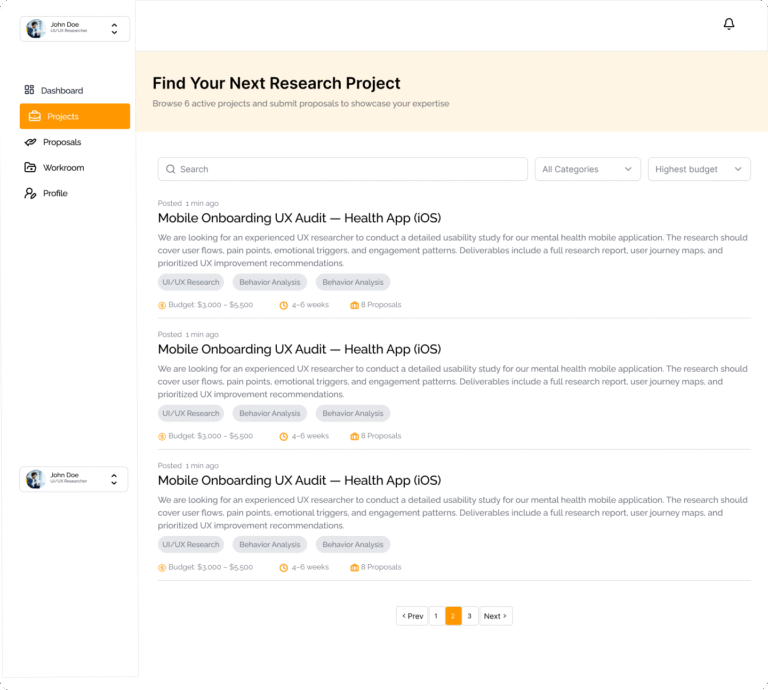Expand the top John Doe account switcher
Image resolution: width=768 pixels, height=690 pixels.
[x=114, y=29]
